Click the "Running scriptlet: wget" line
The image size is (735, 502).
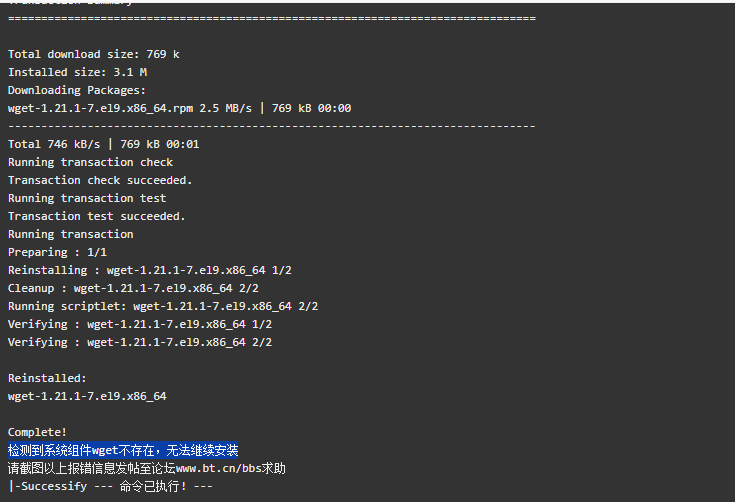(x=163, y=306)
